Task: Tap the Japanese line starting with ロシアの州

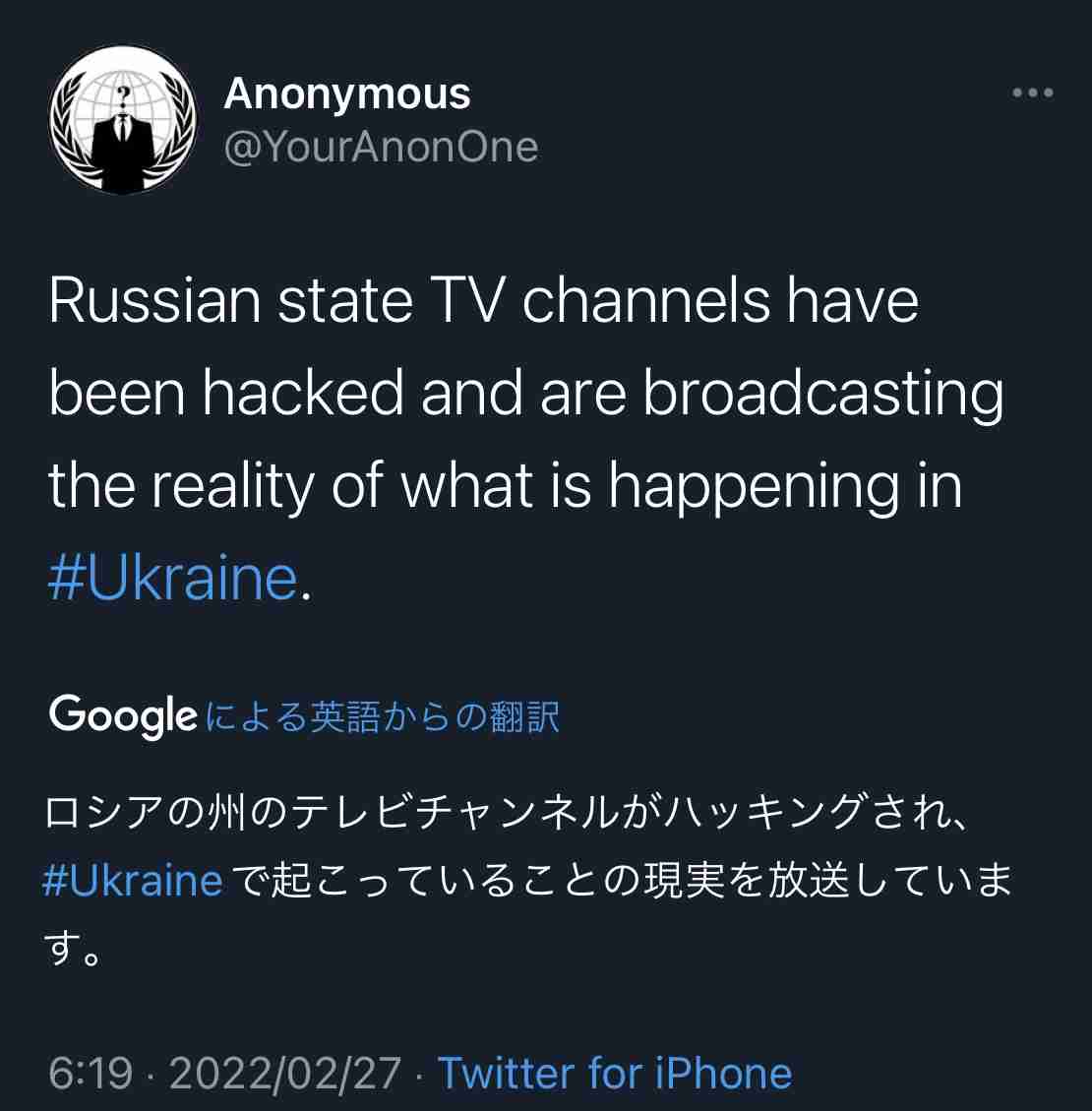Action: click(505, 813)
